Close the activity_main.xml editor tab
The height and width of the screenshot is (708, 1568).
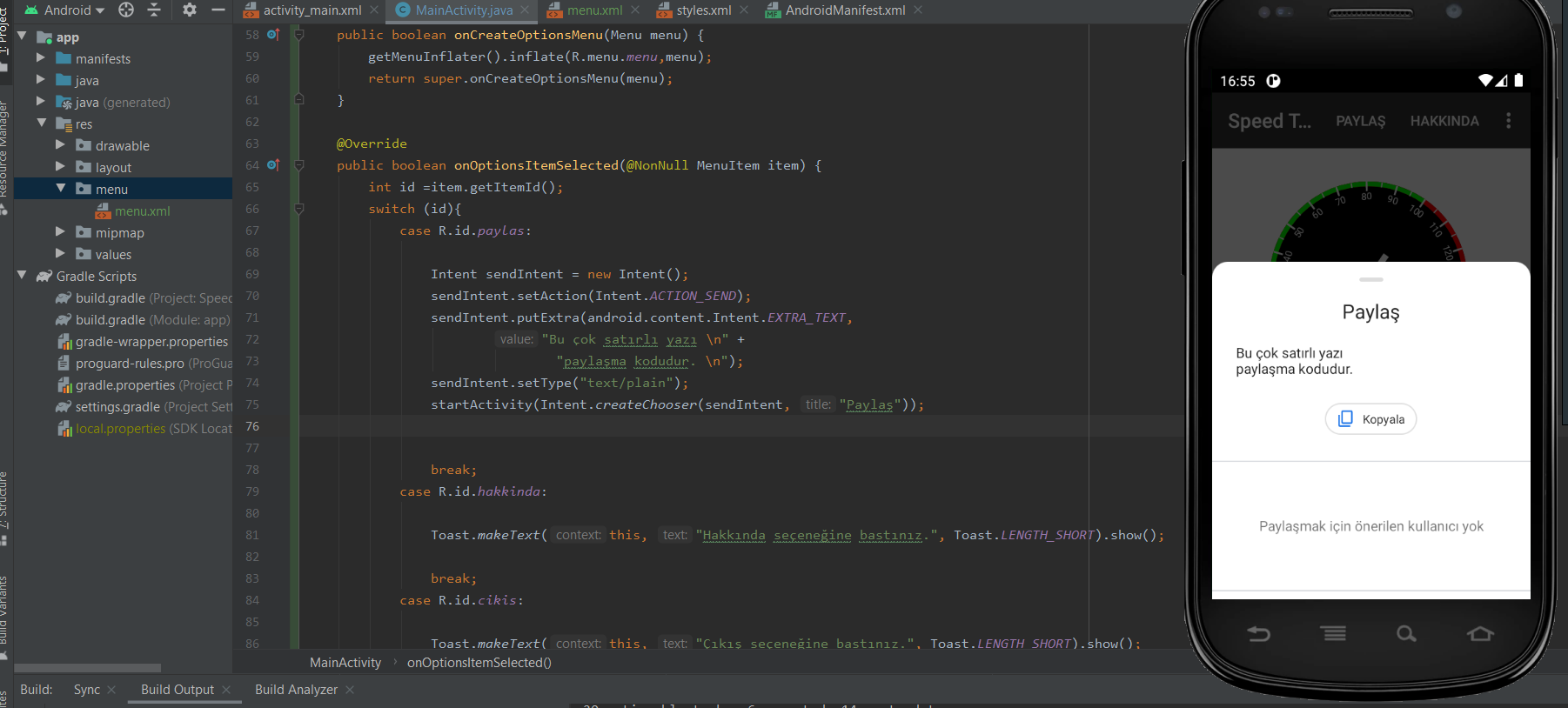coord(374,10)
